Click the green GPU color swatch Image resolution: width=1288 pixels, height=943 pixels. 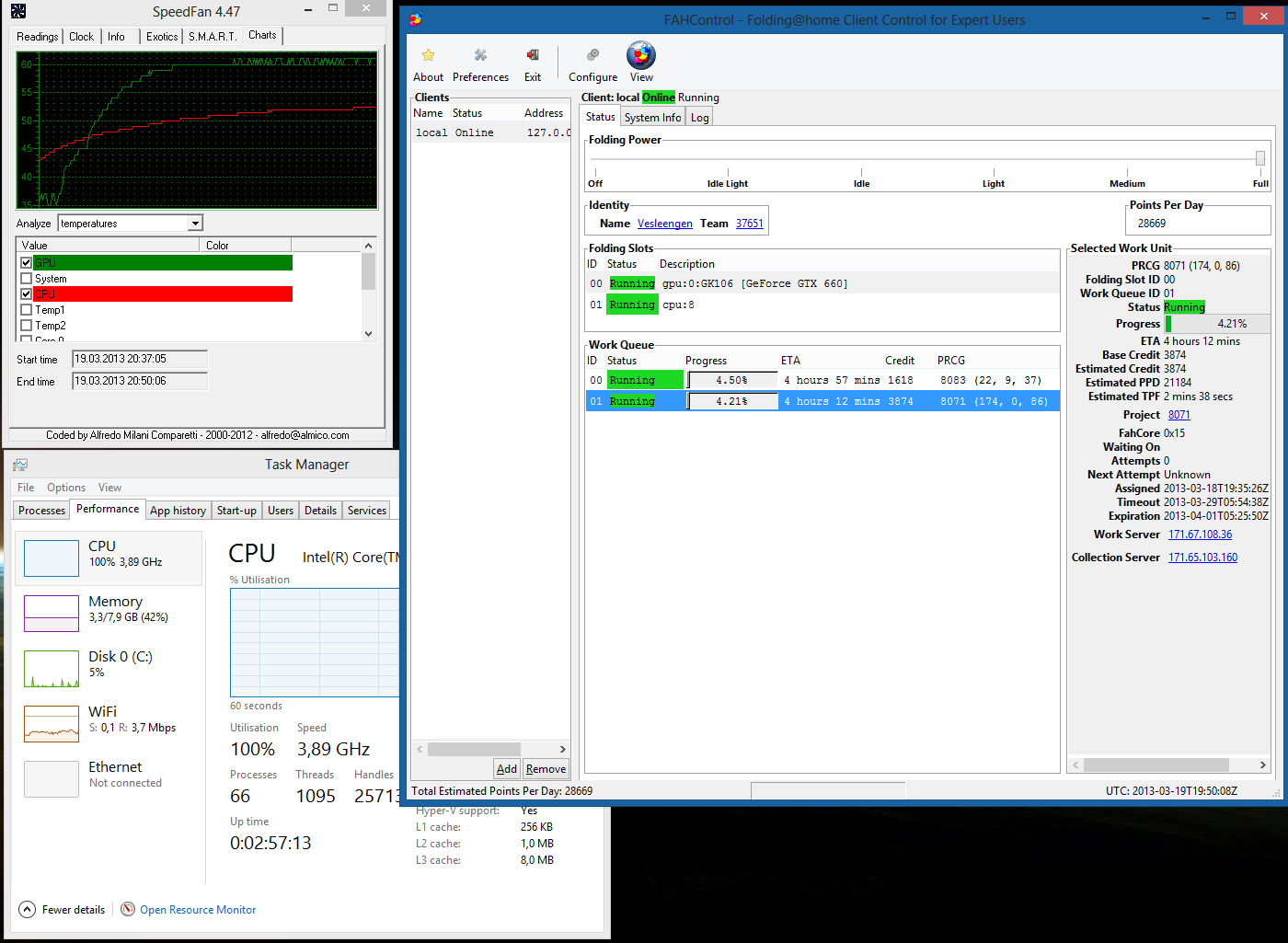tap(163, 263)
